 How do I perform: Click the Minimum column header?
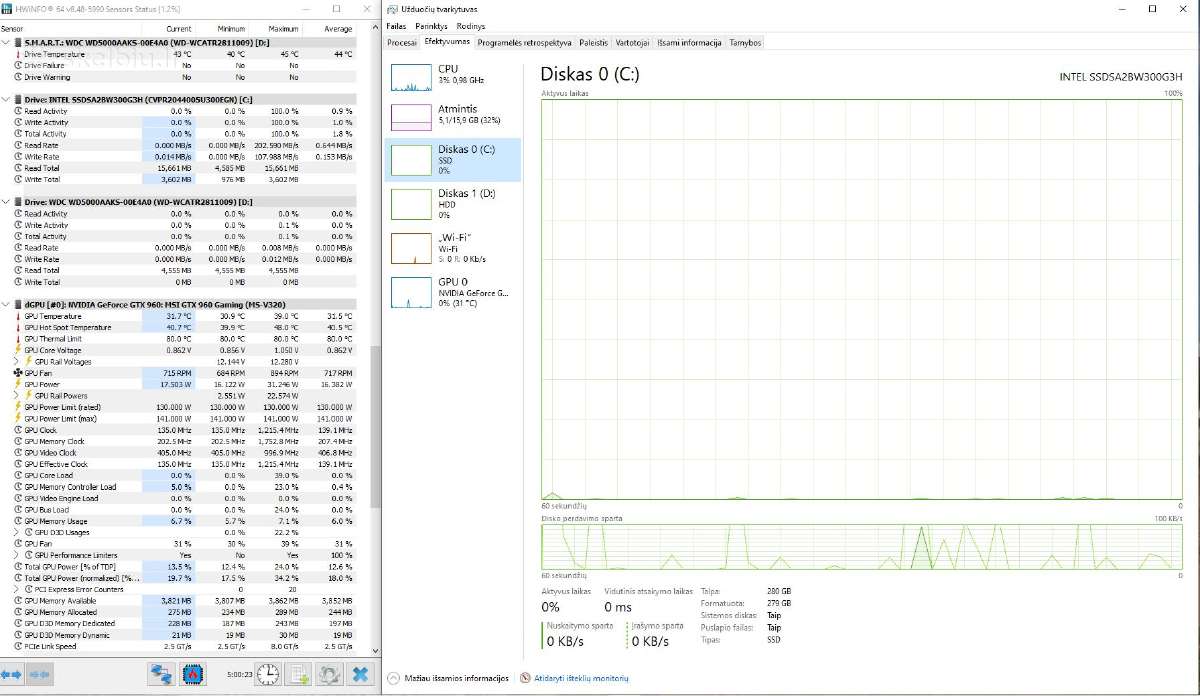(x=231, y=29)
